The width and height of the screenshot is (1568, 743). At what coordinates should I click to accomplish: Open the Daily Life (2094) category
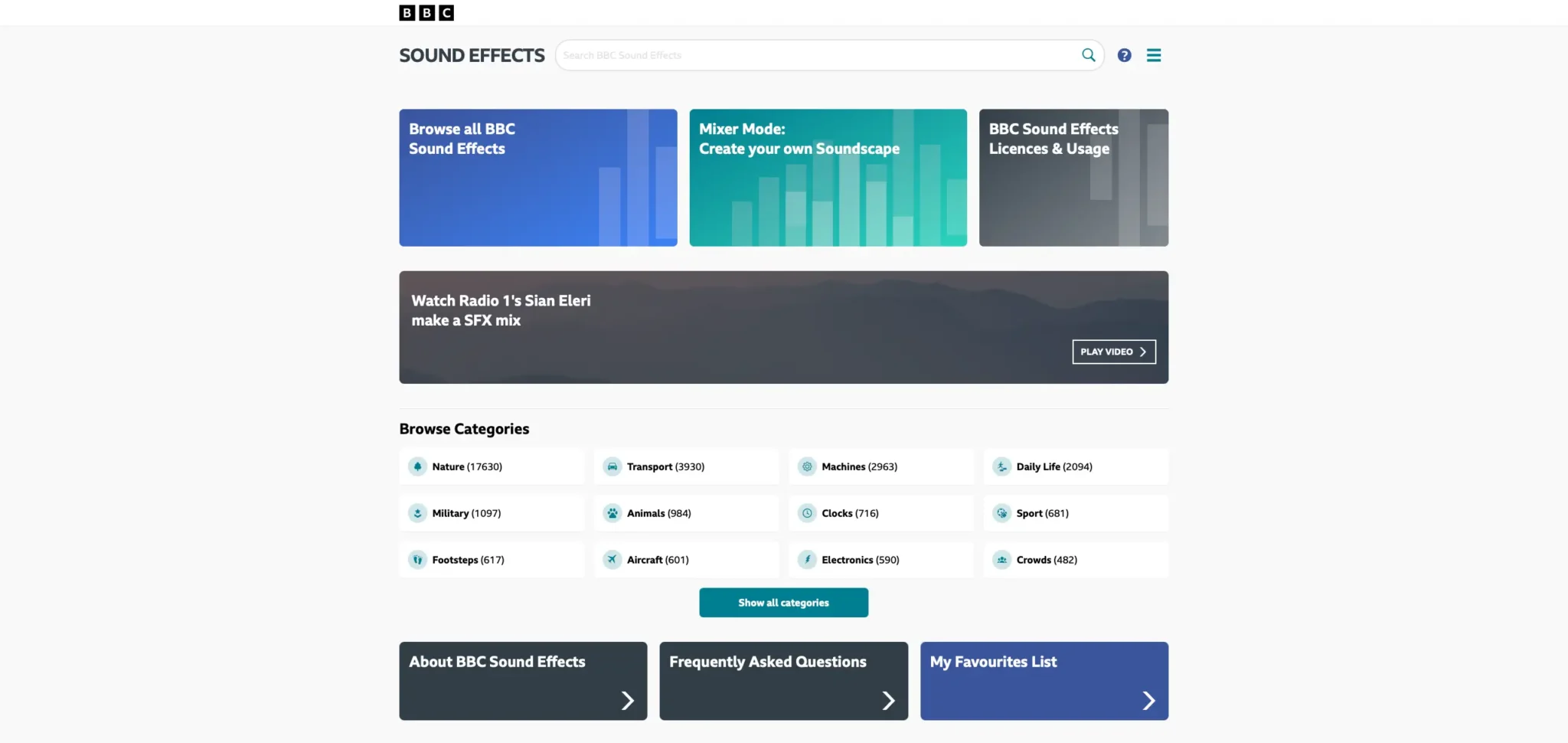click(1076, 466)
